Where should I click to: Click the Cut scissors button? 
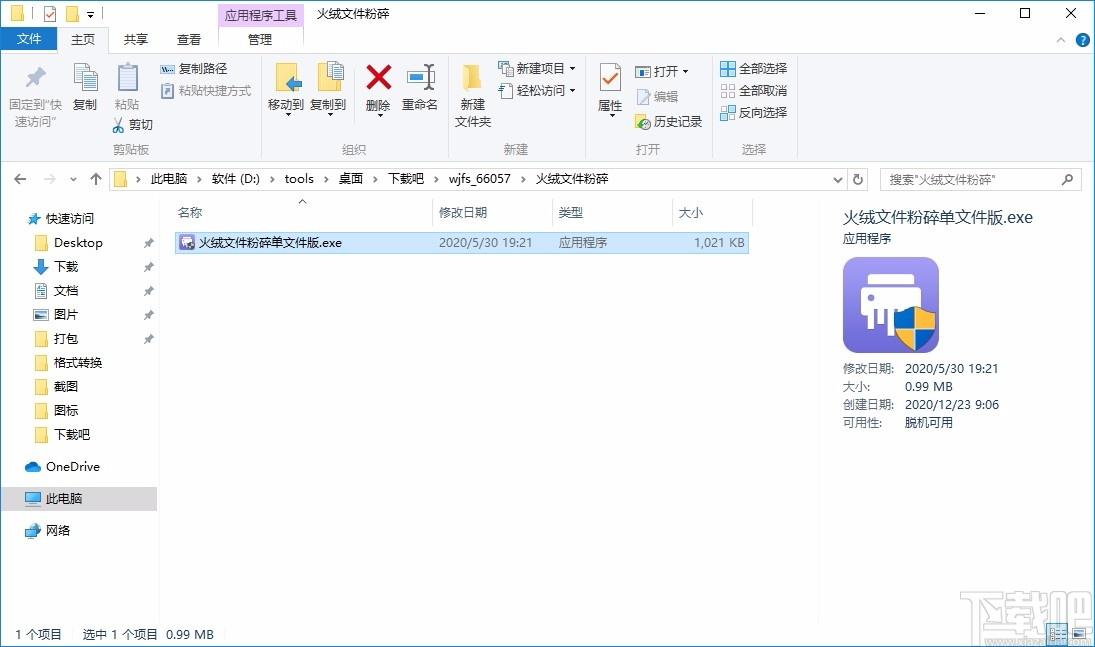point(133,124)
